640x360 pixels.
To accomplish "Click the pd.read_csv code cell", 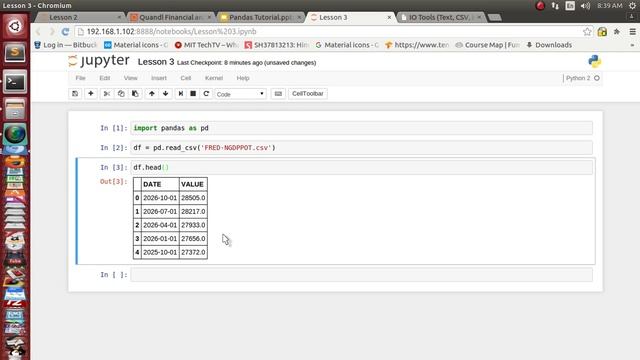I will (x=362, y=148).
